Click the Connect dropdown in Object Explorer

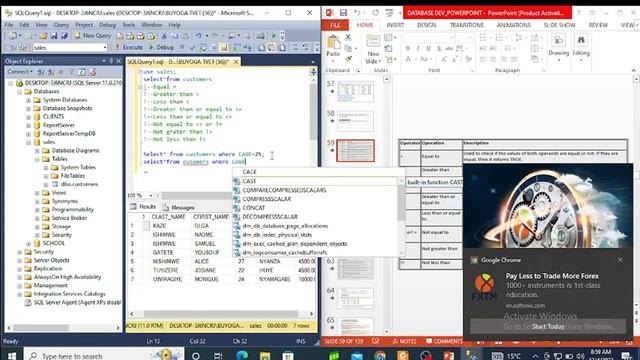(x=19, y=72)
